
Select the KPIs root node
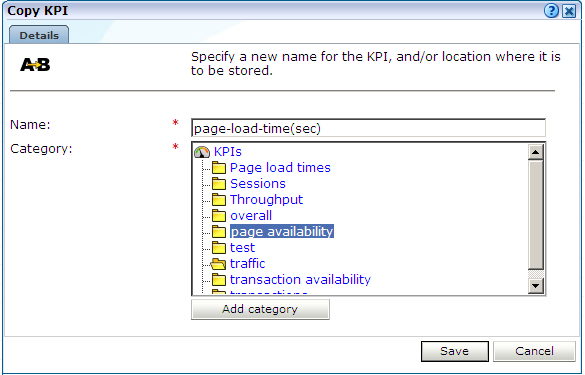click(x=228, y=152)
